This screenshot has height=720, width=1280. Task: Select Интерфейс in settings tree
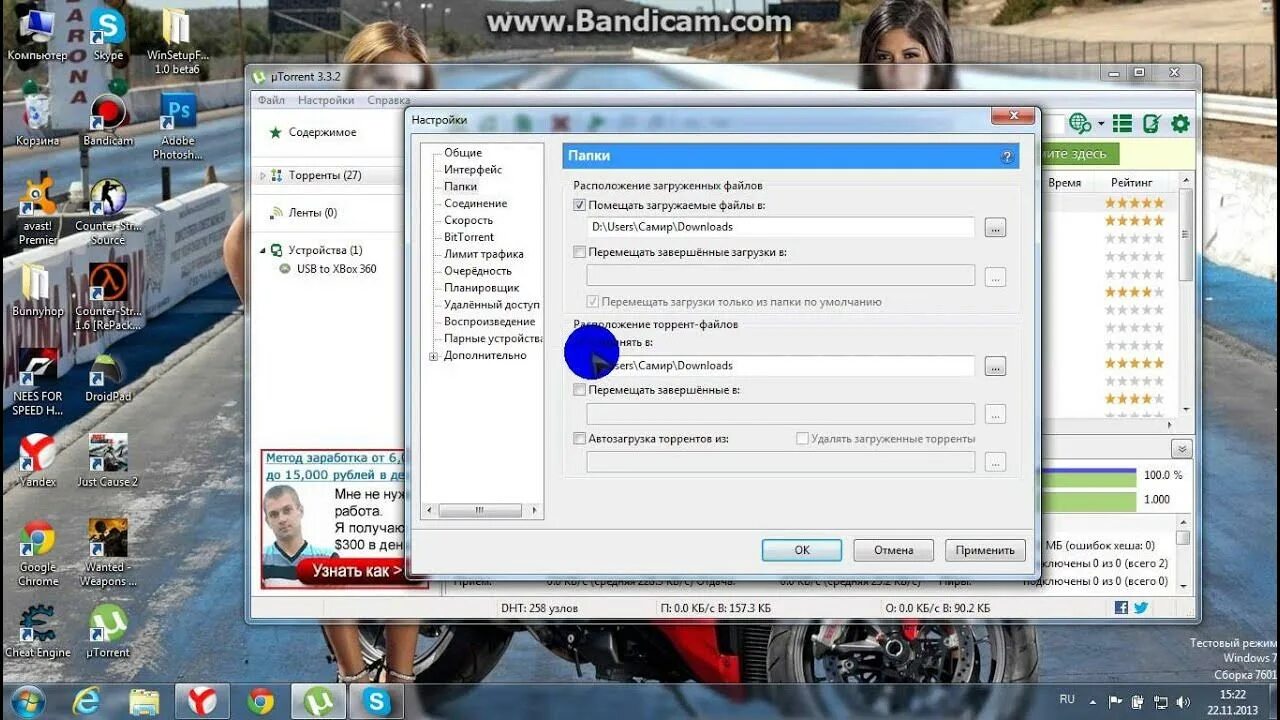coord(473,169)
